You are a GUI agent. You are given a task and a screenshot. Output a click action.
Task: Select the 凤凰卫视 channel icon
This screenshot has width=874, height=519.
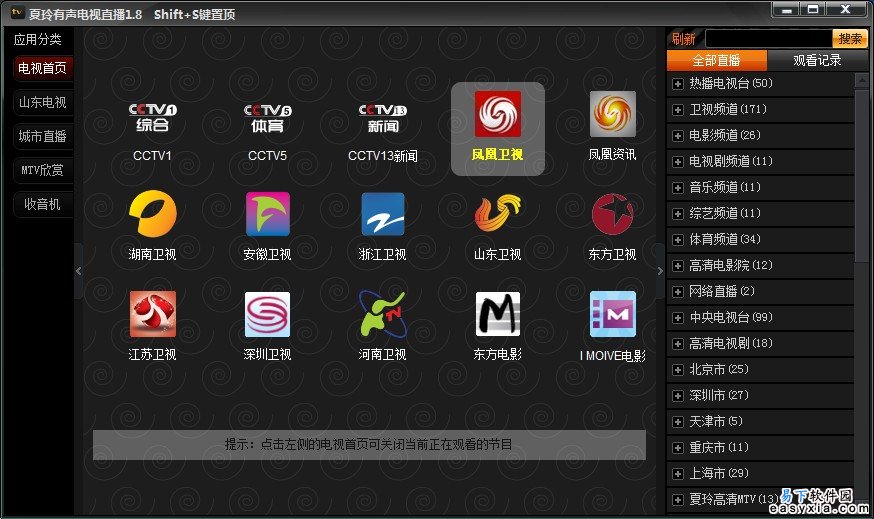pyautogui.click(x=498, y=114)
